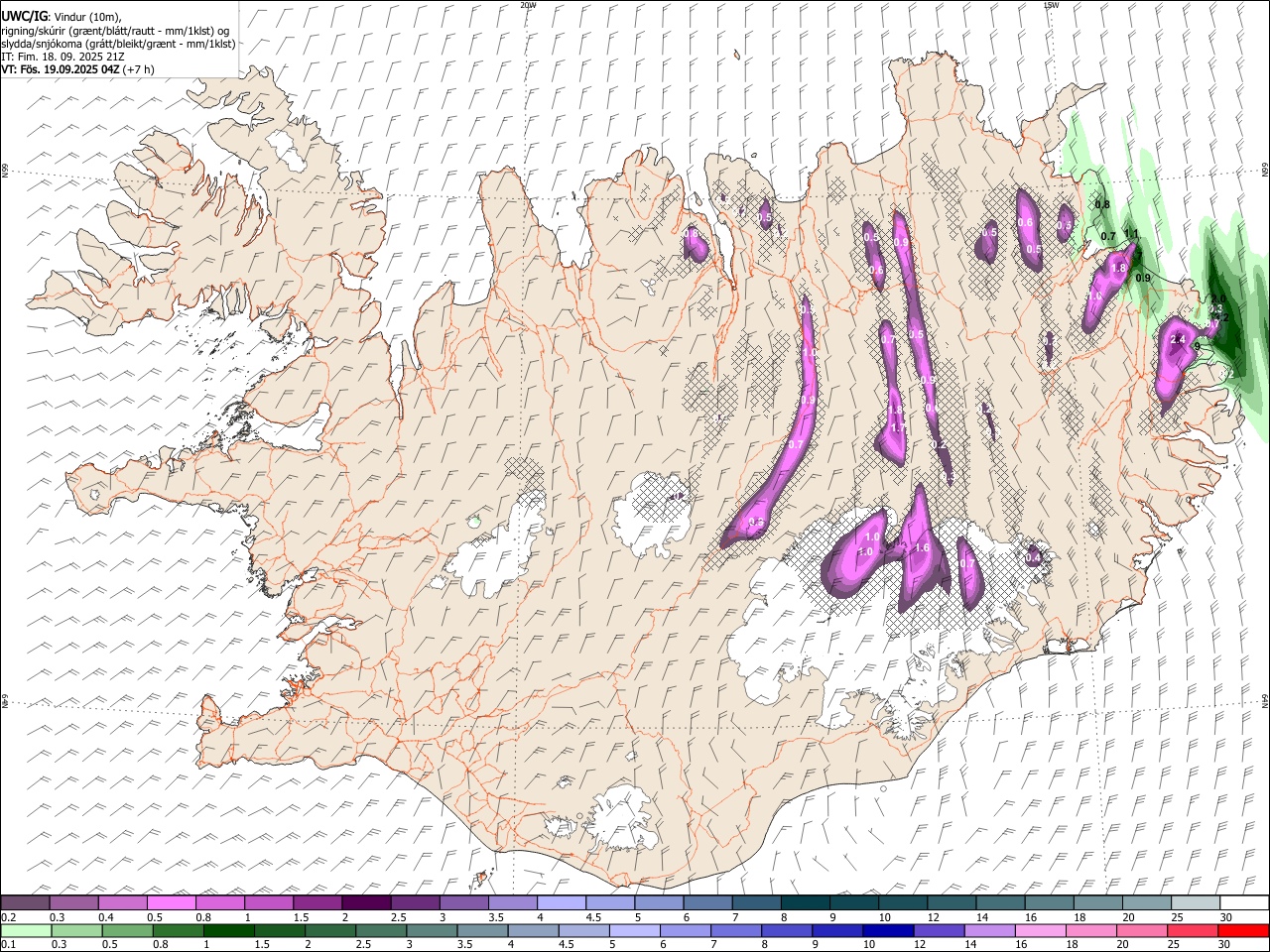Click the title text 'UWC/IG: Vindur (10m)'
Viewport: 1270px width, 952px height.
click(62, 17)
